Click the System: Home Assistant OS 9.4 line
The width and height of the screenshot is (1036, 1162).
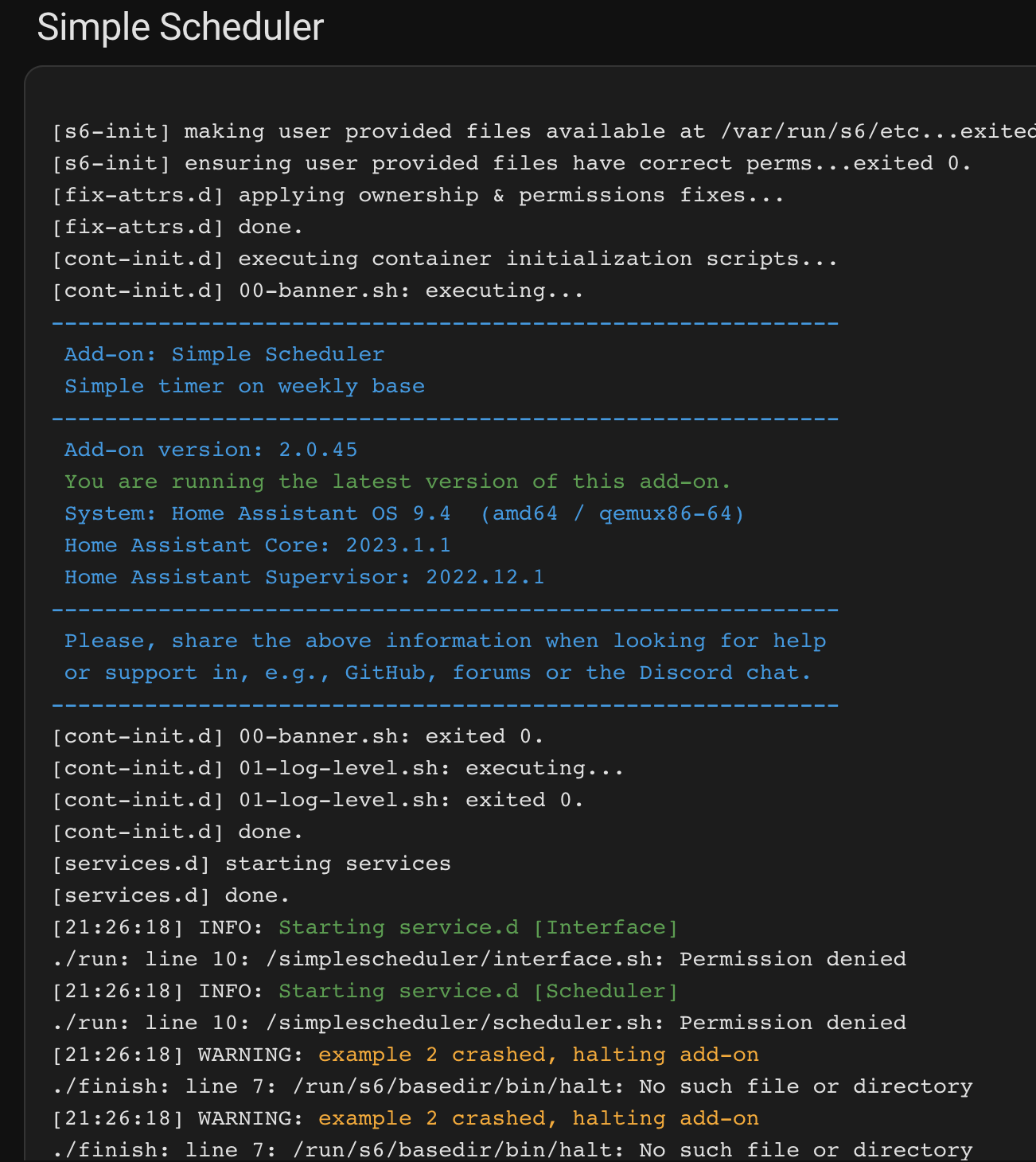[x=404, y=513]
